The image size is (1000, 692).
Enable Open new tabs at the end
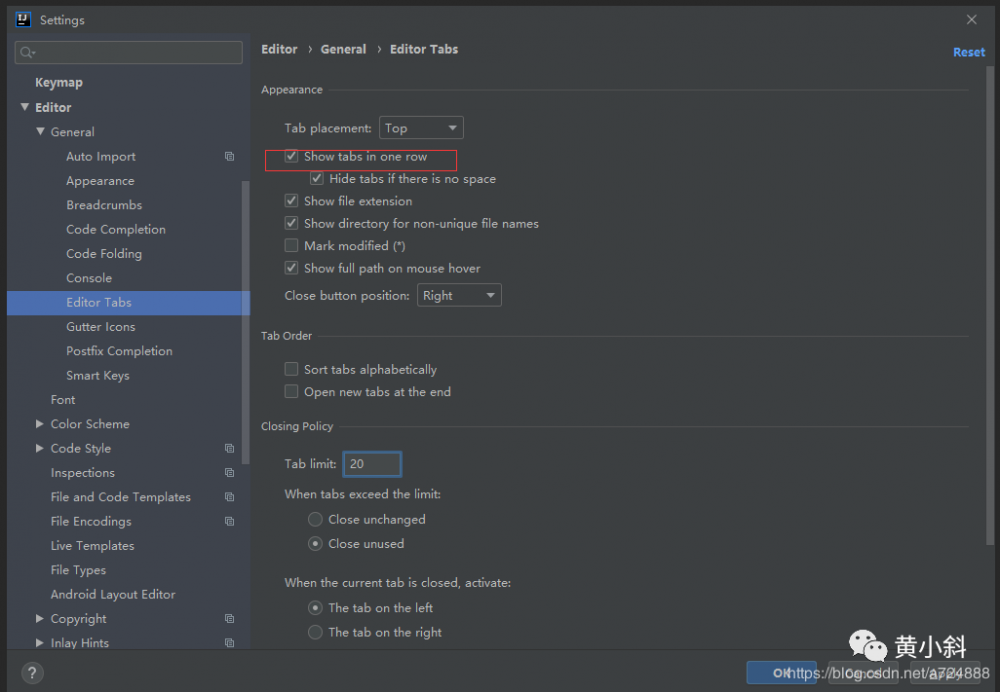(291, 392)
